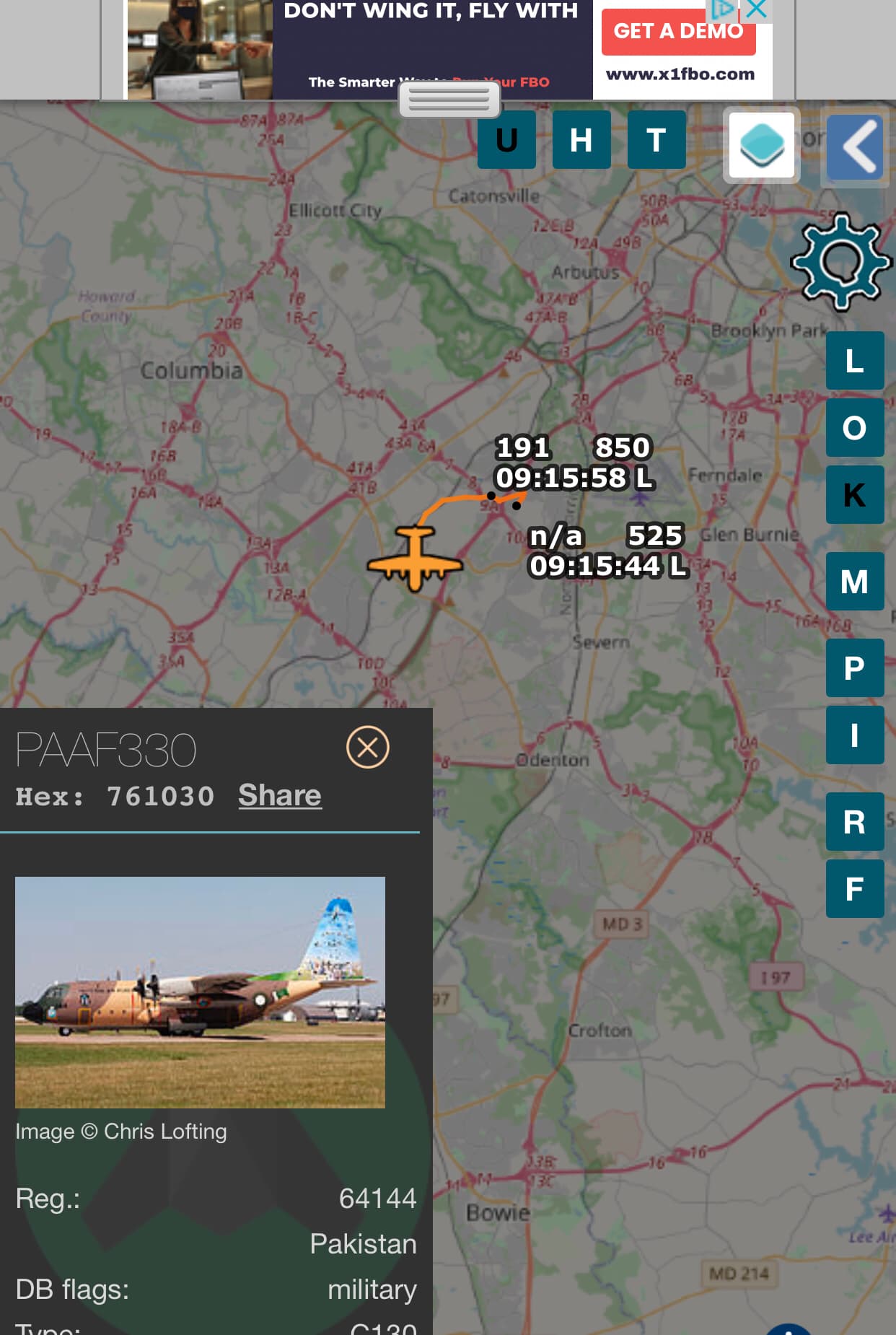The image size is (896, 1335).
Task: Open the C-130 aircraft photo thumbnail
Action: pos(200,992)
